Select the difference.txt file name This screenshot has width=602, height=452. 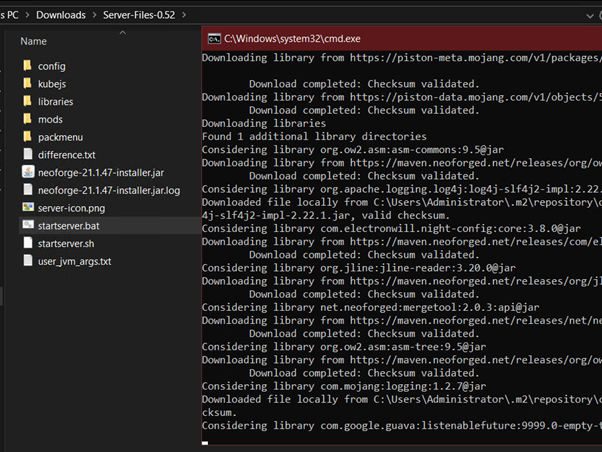click(66, 155)
